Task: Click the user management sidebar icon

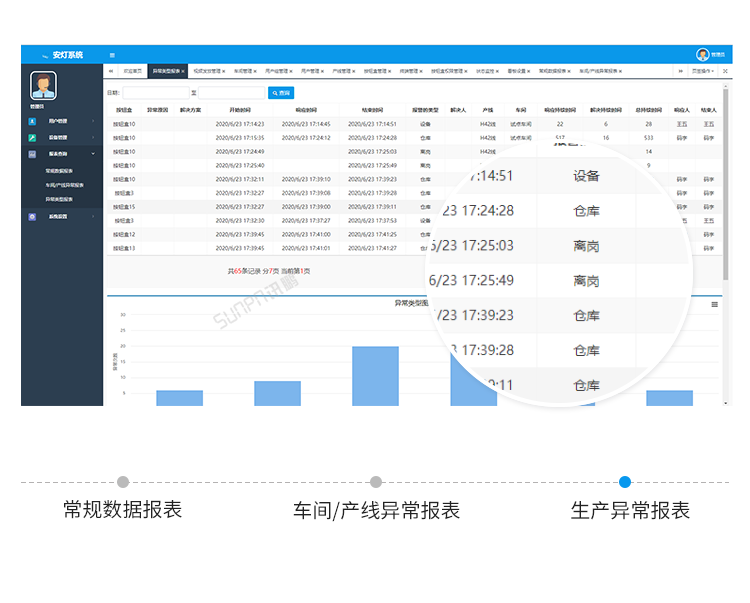Action: pyautogui.click(x=33, y=121)
